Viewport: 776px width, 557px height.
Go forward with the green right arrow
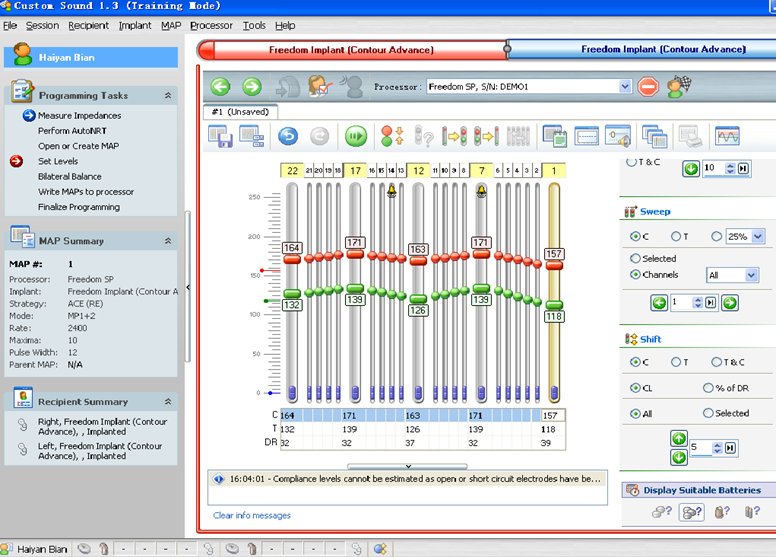pos(252,87)
